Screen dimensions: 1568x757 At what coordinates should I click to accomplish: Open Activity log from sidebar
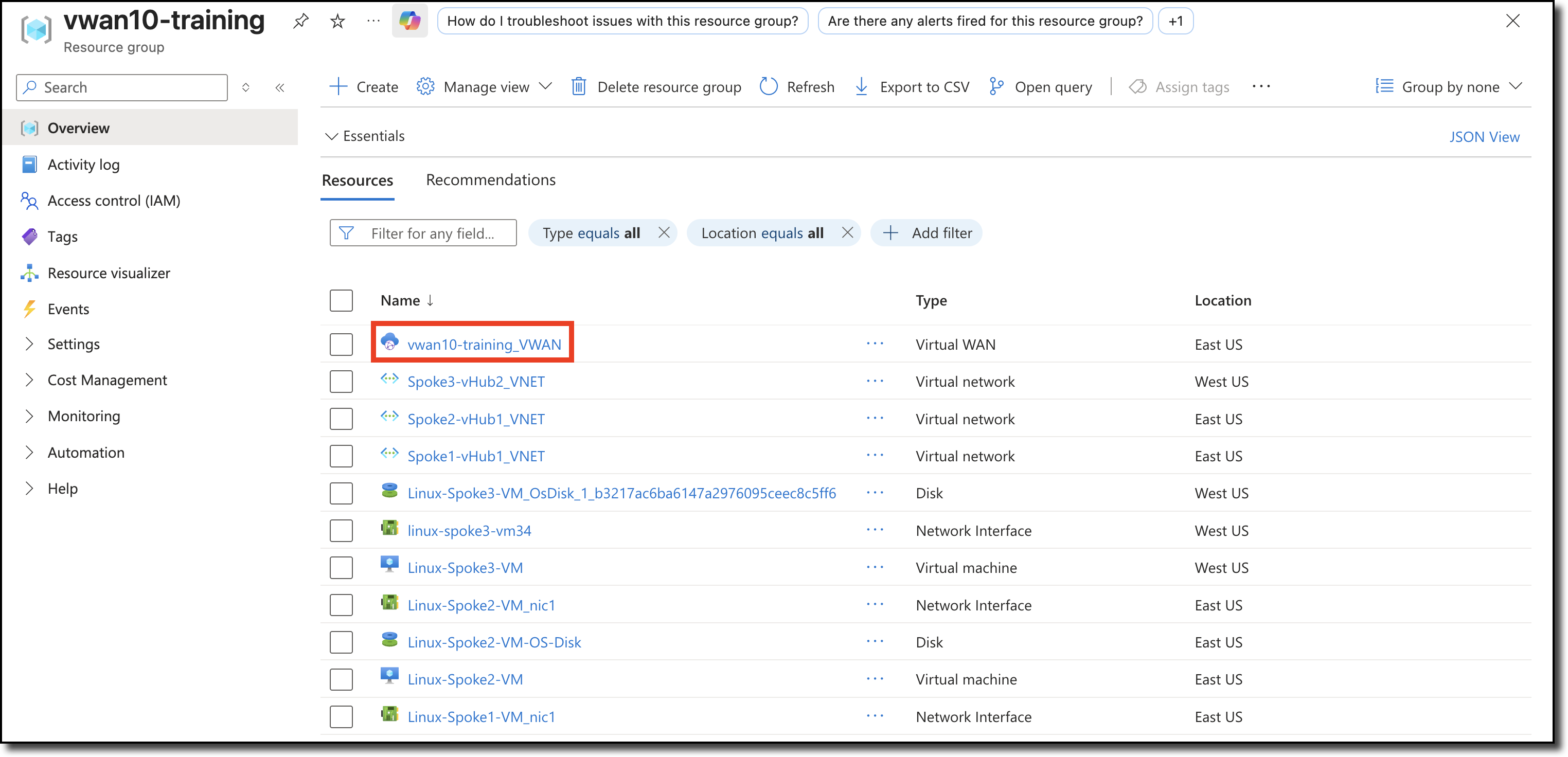pyautogui.click(x=83, y=164)
